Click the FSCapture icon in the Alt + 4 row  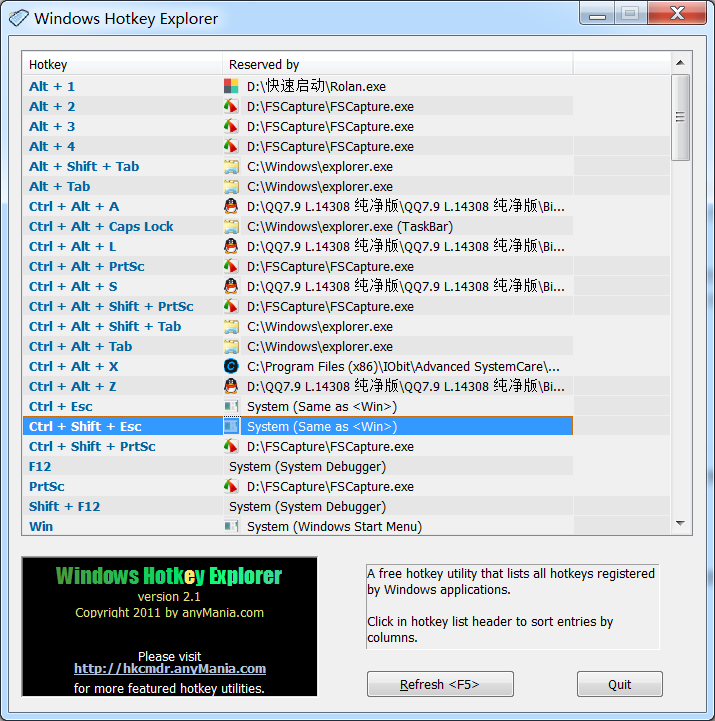[x=231, y=146]
